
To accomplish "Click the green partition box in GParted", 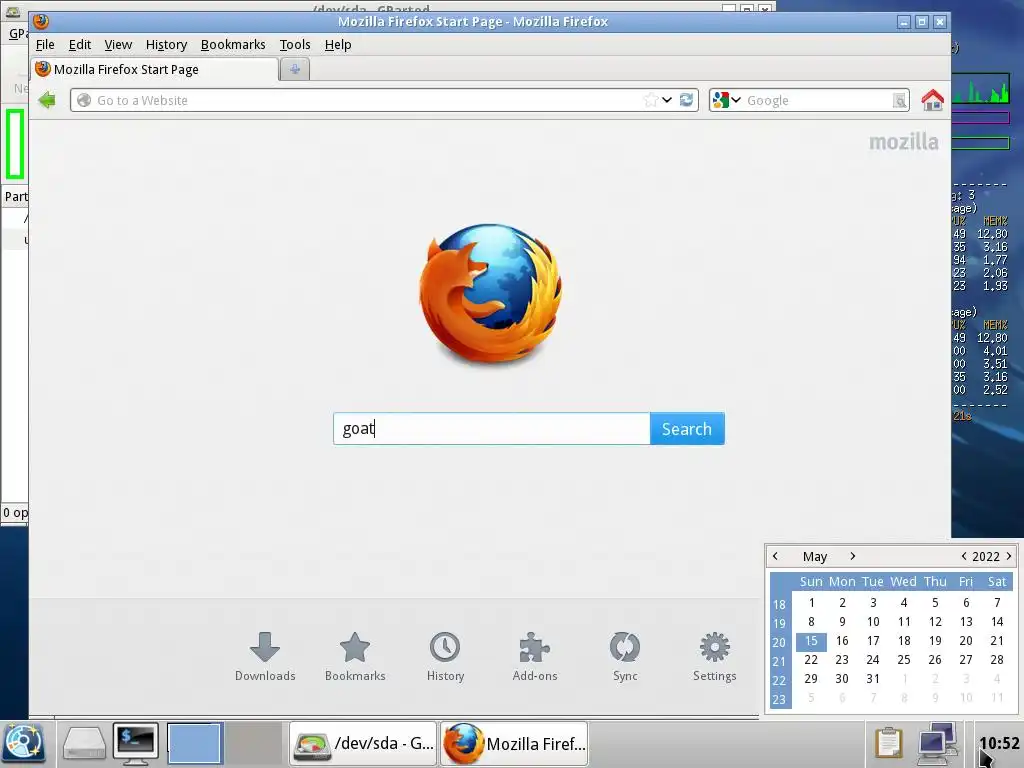I will pyautogui.click(x=15, y=144).
